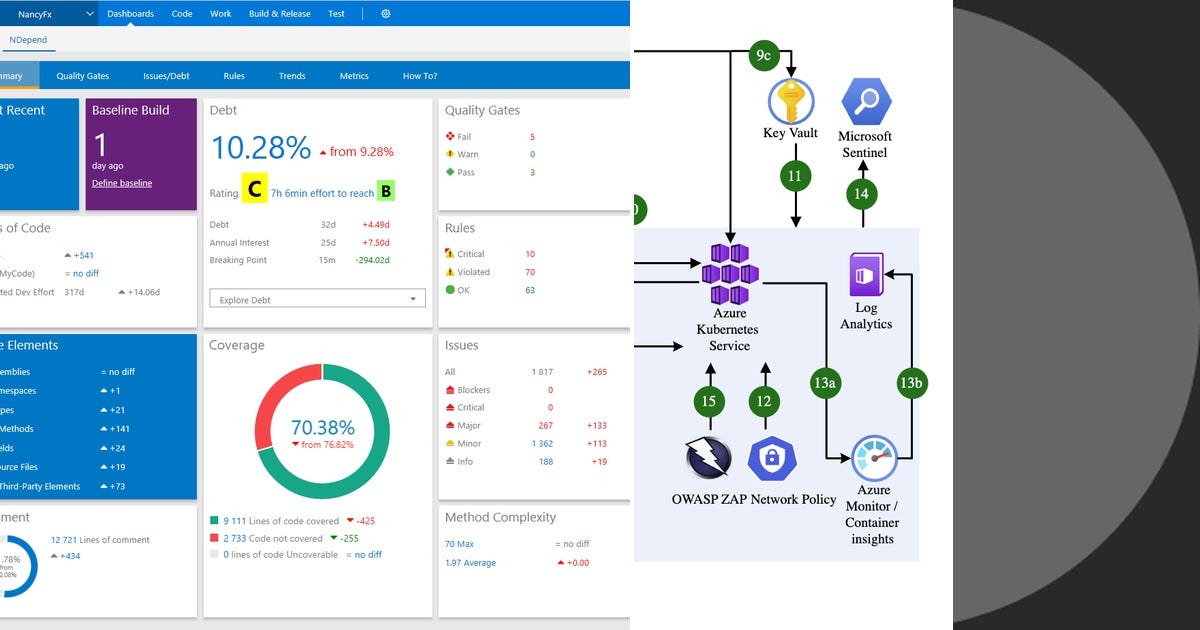Screen dimensions: 1200x630
Task: Open the Explore Debt dropdown arrow
Action: [414, 299]
